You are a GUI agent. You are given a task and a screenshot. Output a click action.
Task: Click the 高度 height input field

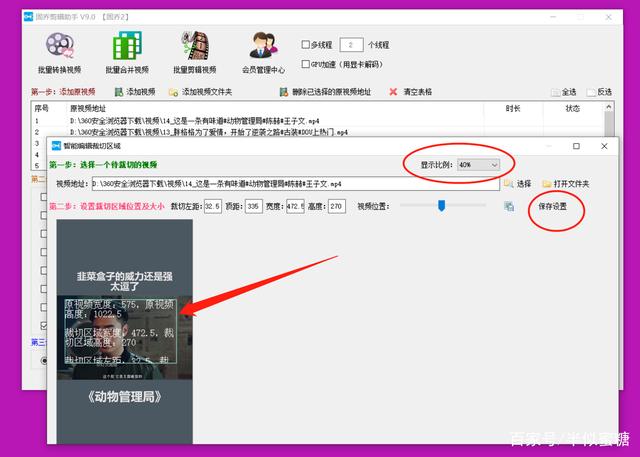[x=336, y=206]
